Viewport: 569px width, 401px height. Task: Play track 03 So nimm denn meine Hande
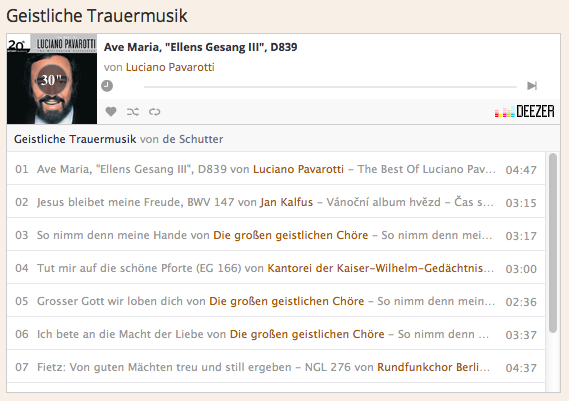[276, 235]
